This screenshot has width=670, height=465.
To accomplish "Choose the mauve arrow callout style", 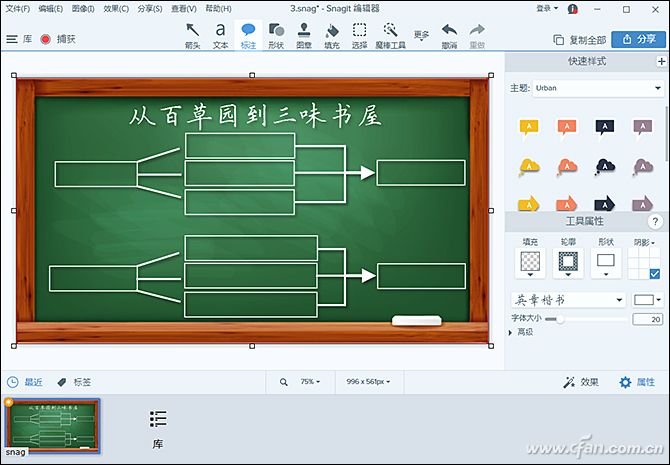I will [x=643, y=203].
